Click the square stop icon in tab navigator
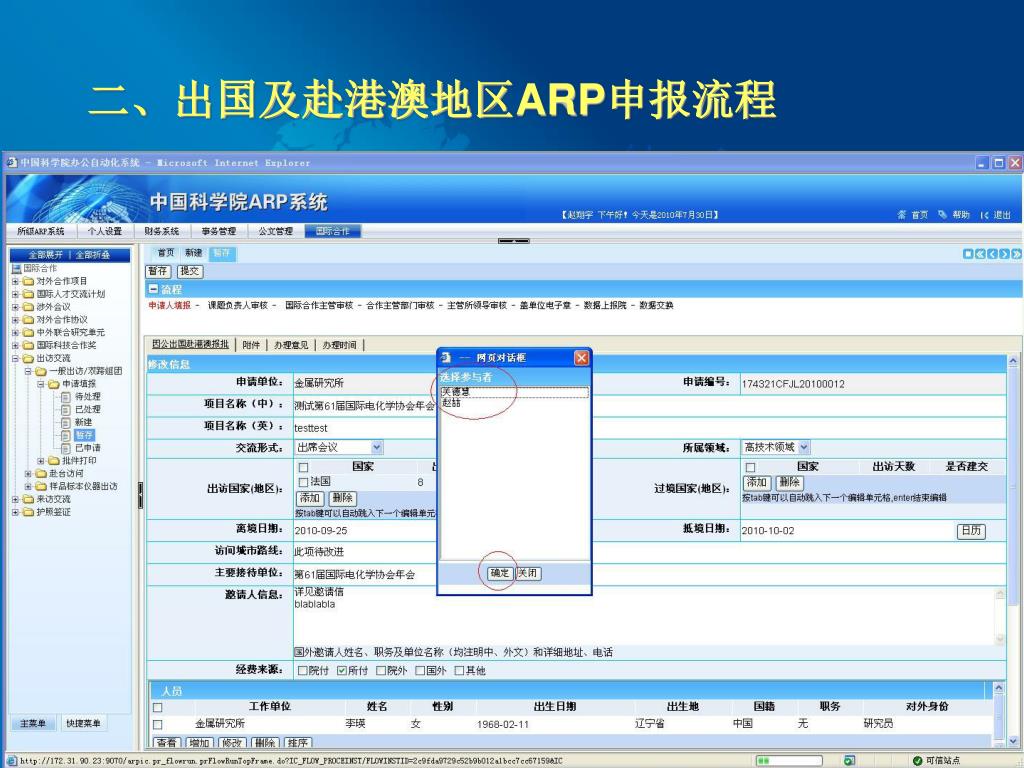The image size is (1024, 768). [x=968, y=254]
